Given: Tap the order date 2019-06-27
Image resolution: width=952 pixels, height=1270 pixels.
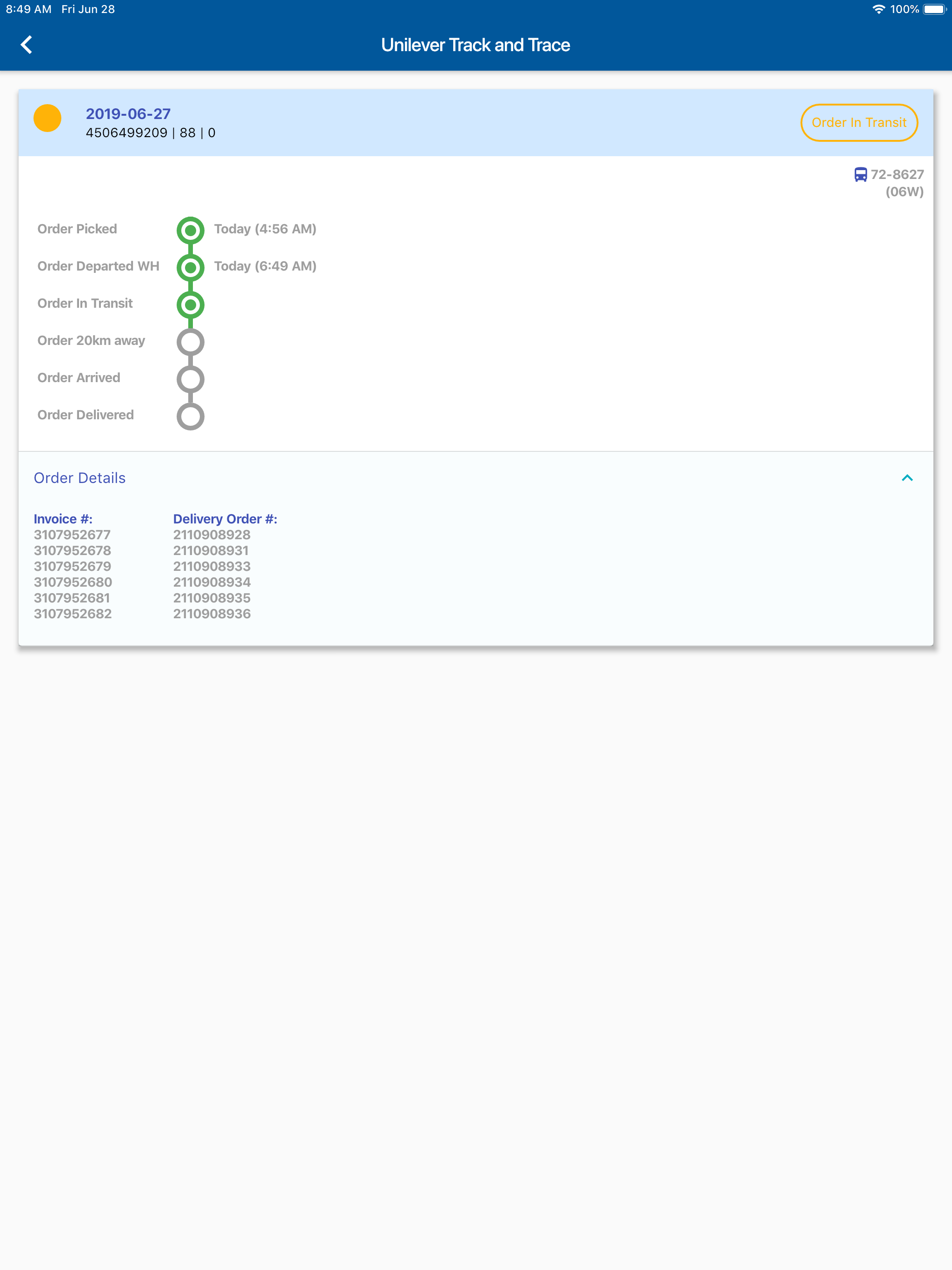Looking at the screenshot, I should pos(128,114).
